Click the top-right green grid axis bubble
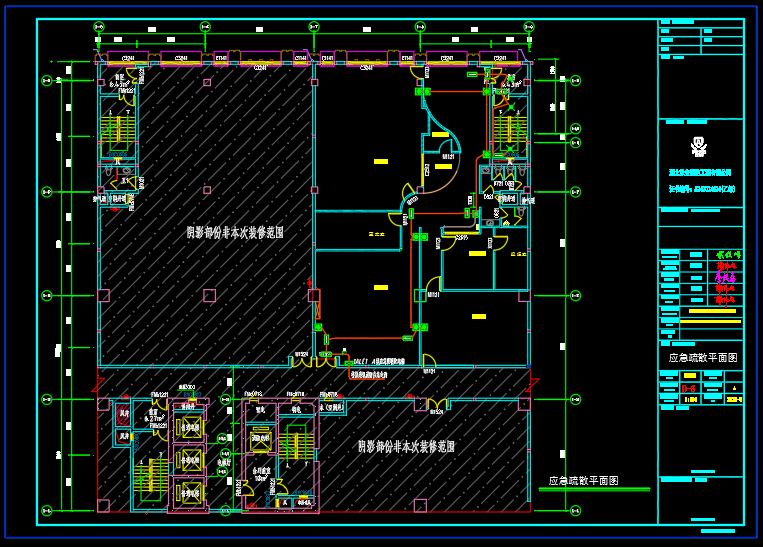763x547 pixels. (527, 27)
